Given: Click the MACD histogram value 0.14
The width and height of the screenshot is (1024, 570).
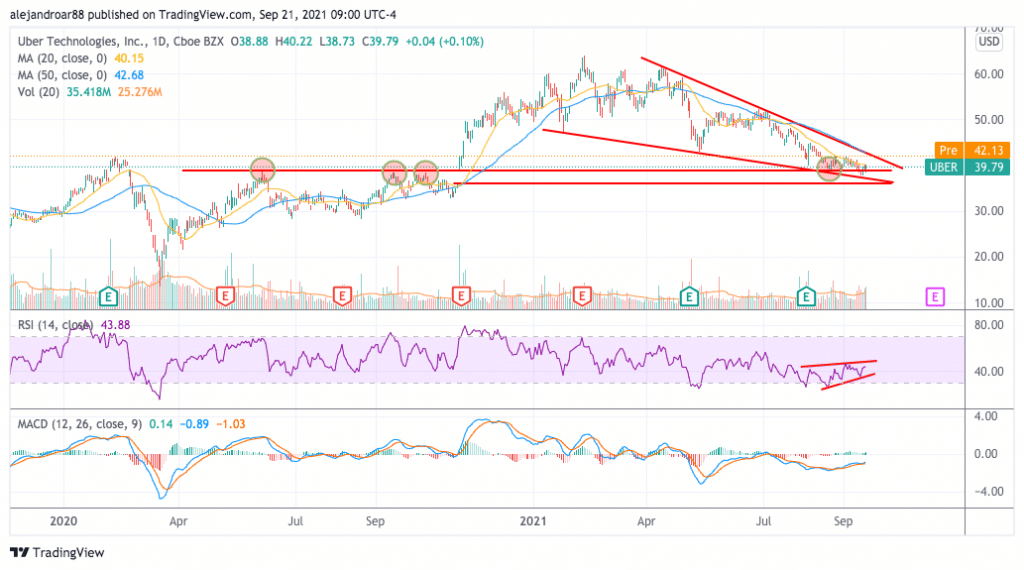Looking at the screenshot, I should point(161,424).
